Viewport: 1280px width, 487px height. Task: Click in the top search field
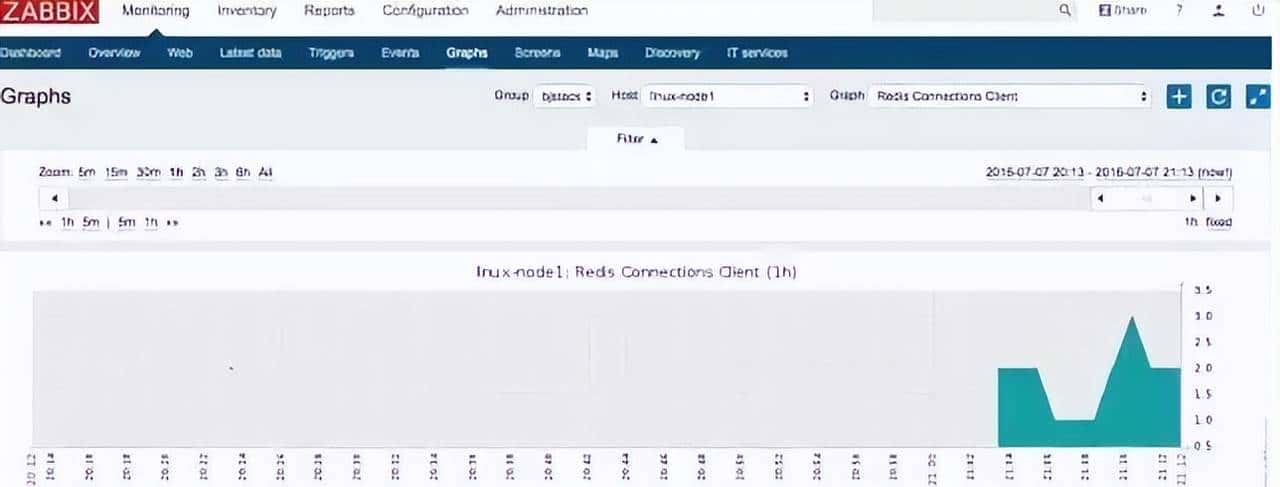pos(960,10)
